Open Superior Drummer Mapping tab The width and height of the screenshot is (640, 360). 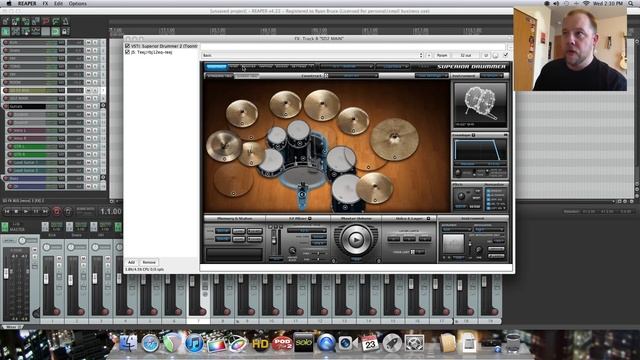pyautogui.click(x=265, y=66)
